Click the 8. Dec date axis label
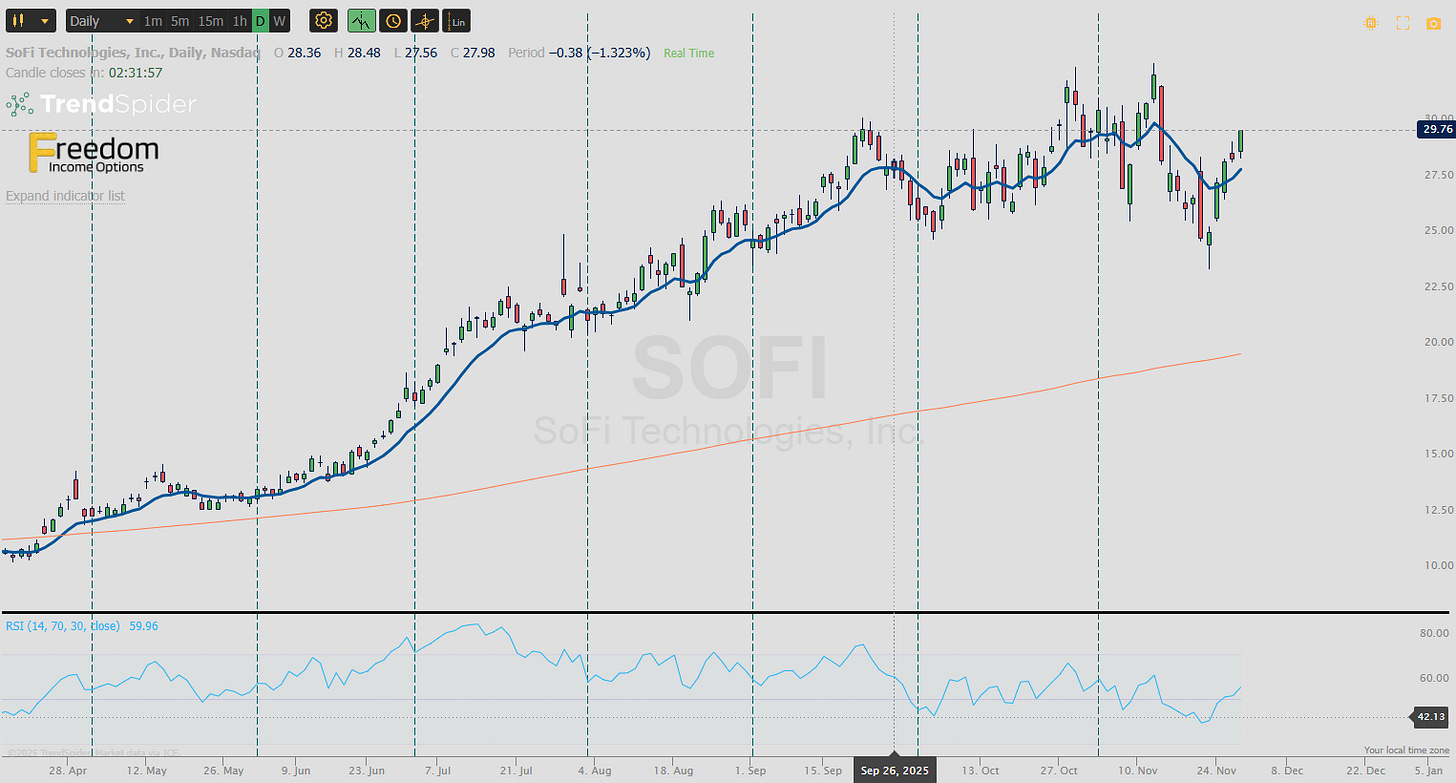This screenshot has width=1456, height=783. [1287, 771]
